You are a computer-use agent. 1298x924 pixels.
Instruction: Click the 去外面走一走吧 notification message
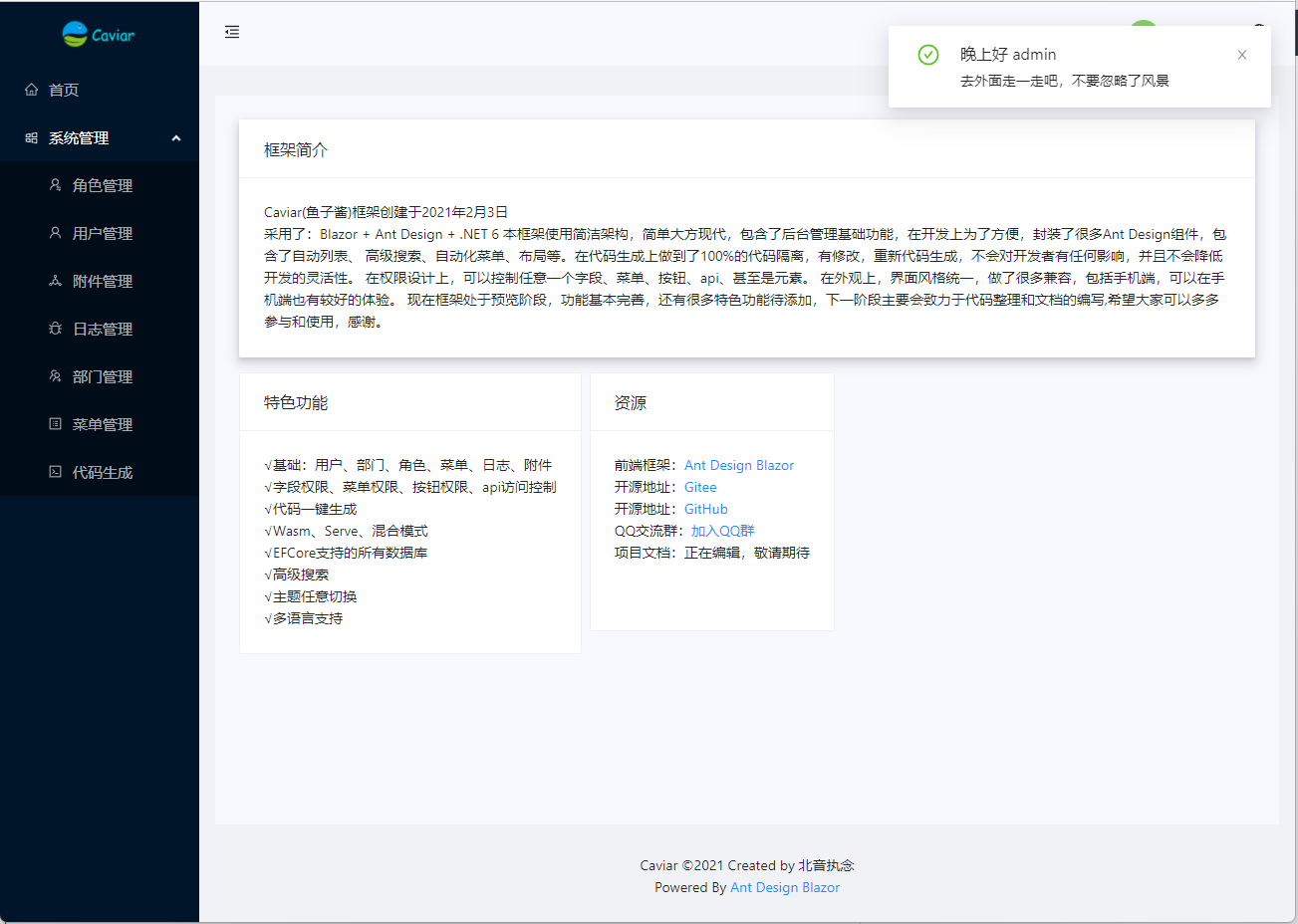[1065, 81]
